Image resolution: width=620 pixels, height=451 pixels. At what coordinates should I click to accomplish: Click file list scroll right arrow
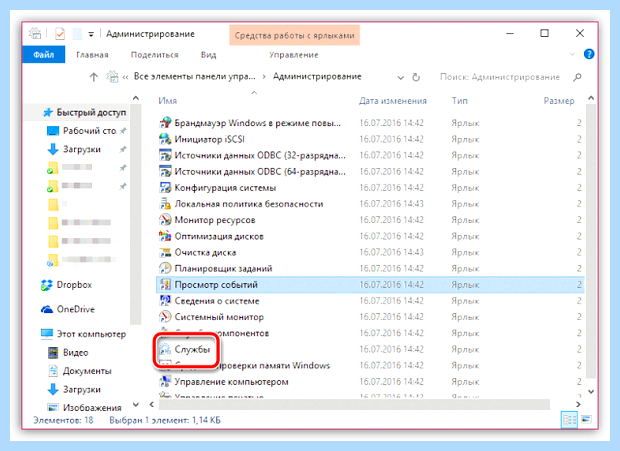tap(578, 404)
